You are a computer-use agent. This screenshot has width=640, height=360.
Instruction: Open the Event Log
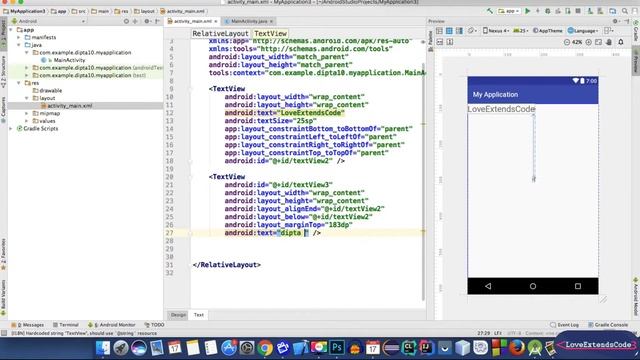click(x=564, y=325)
